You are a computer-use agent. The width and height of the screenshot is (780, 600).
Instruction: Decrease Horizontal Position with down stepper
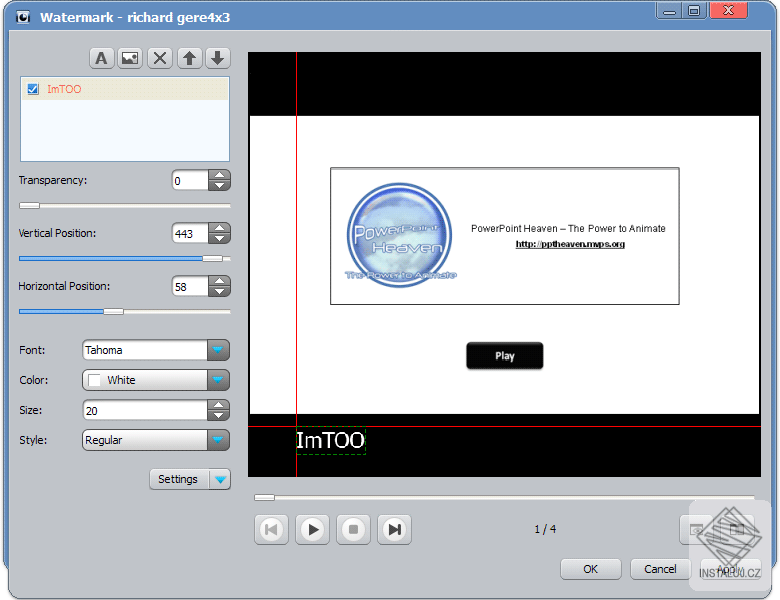click(x=219, y=292)
